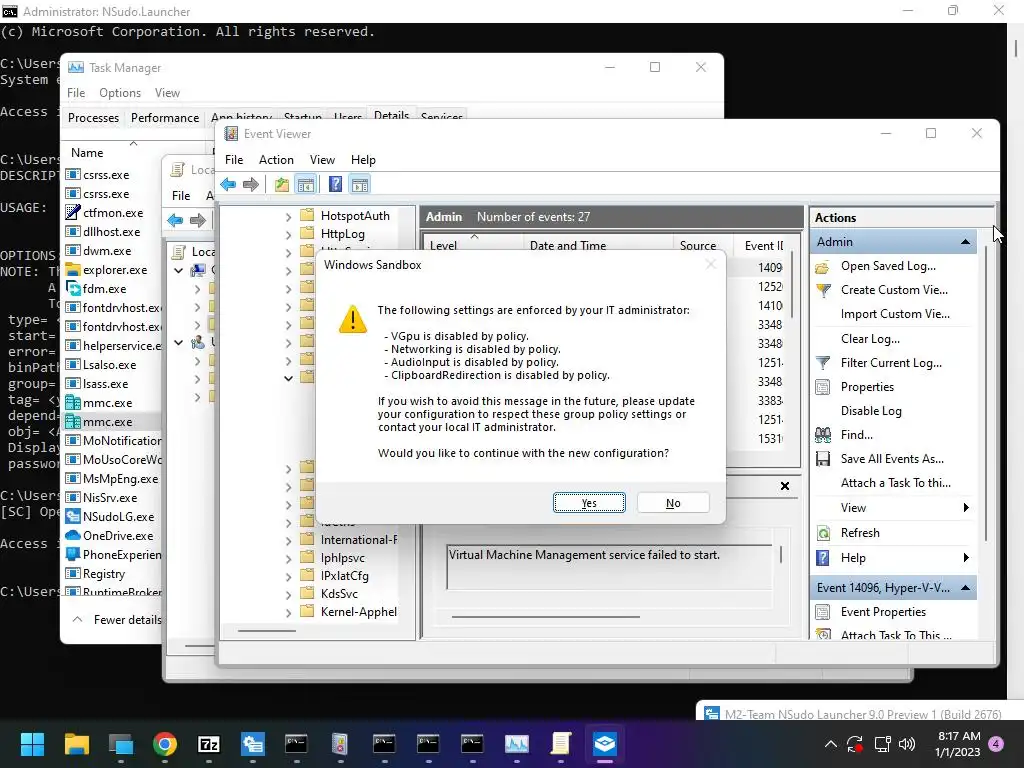Click the volume speaker tray icon
This screenshot has height=768, width=1024.
pos(906,744)
